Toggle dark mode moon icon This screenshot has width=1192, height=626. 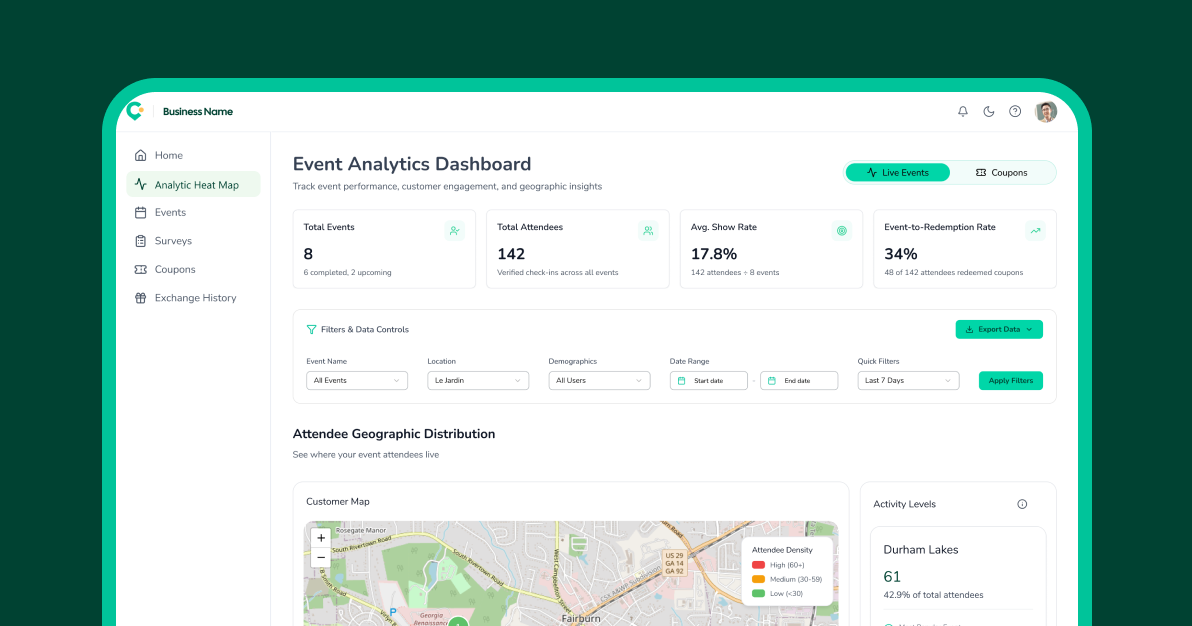[x=988, y=111]
